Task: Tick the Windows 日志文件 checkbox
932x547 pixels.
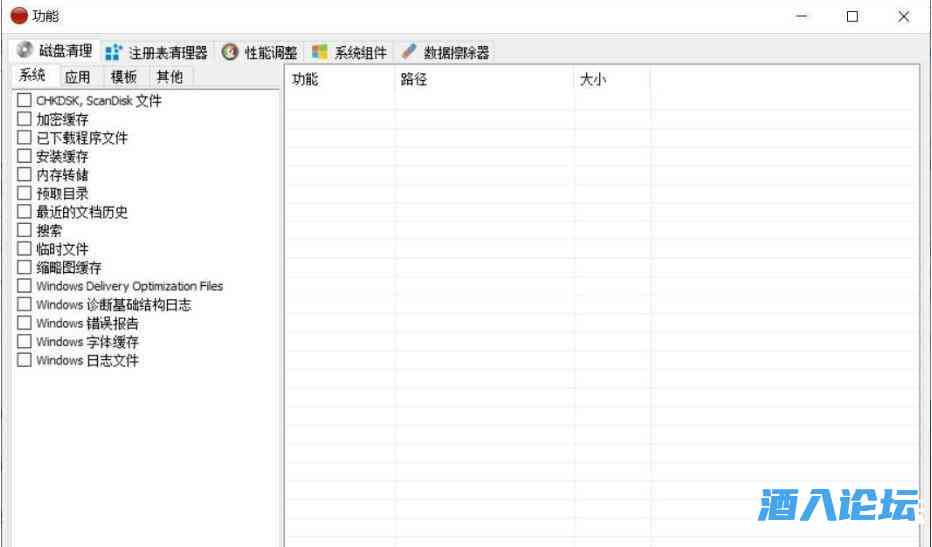Action: pyautogui.click(x=24, y=360)
